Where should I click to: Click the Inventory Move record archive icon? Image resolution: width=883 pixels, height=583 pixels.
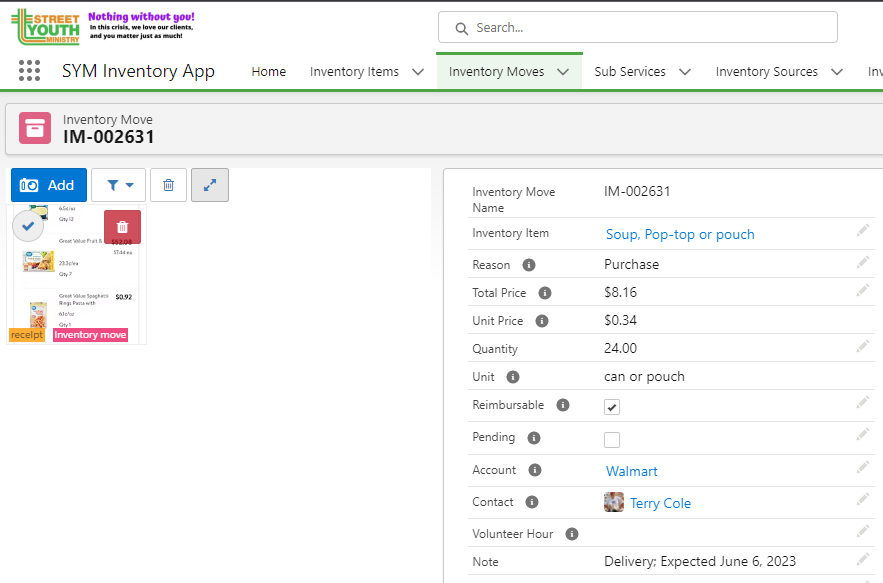click(x=35, y=128)
